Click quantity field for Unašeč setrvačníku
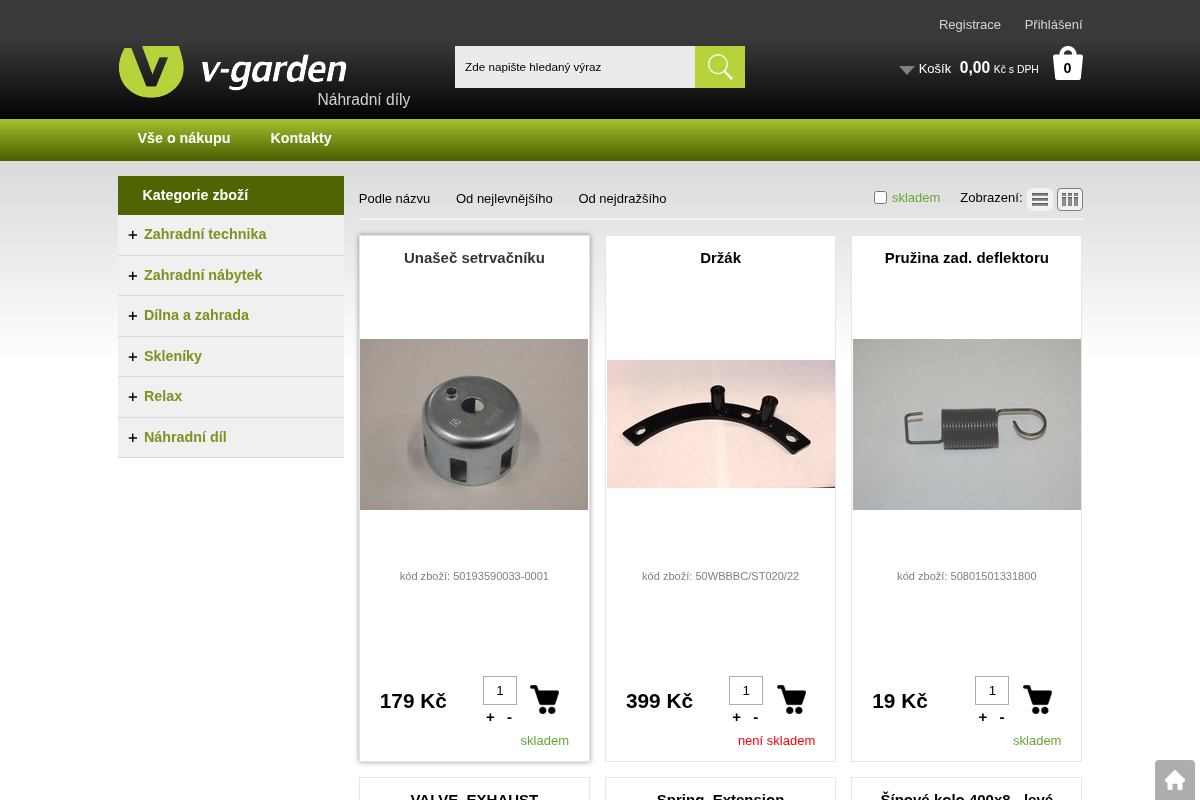Screen dimensions: 1200x800 (x=500, y=690)
